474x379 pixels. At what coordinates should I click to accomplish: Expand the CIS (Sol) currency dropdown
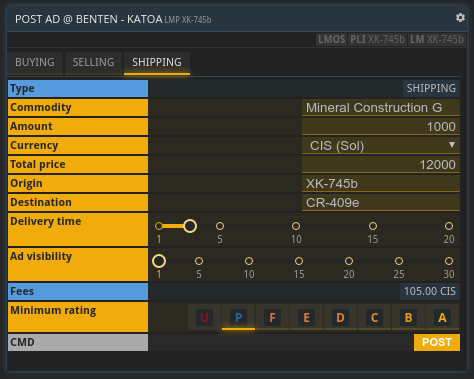pyautogui.click(x=381, y=146)
